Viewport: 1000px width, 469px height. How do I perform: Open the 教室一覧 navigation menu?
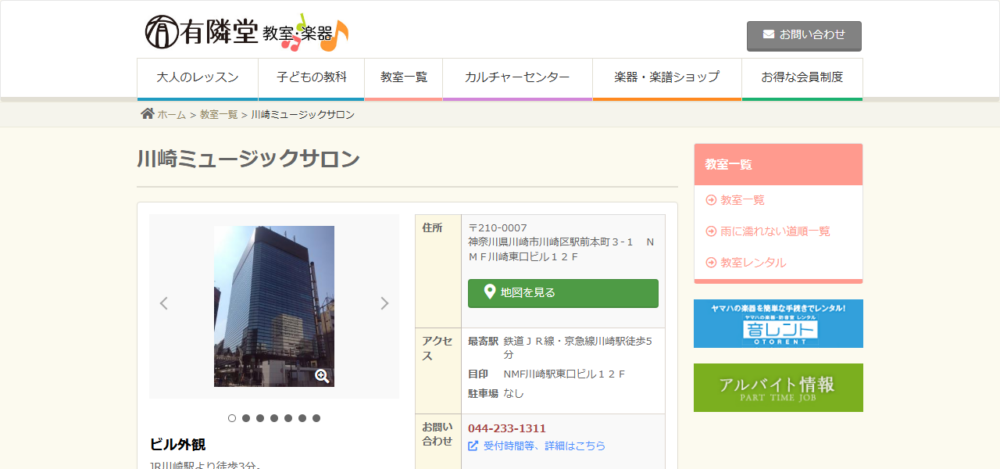(x=404, y=78)
